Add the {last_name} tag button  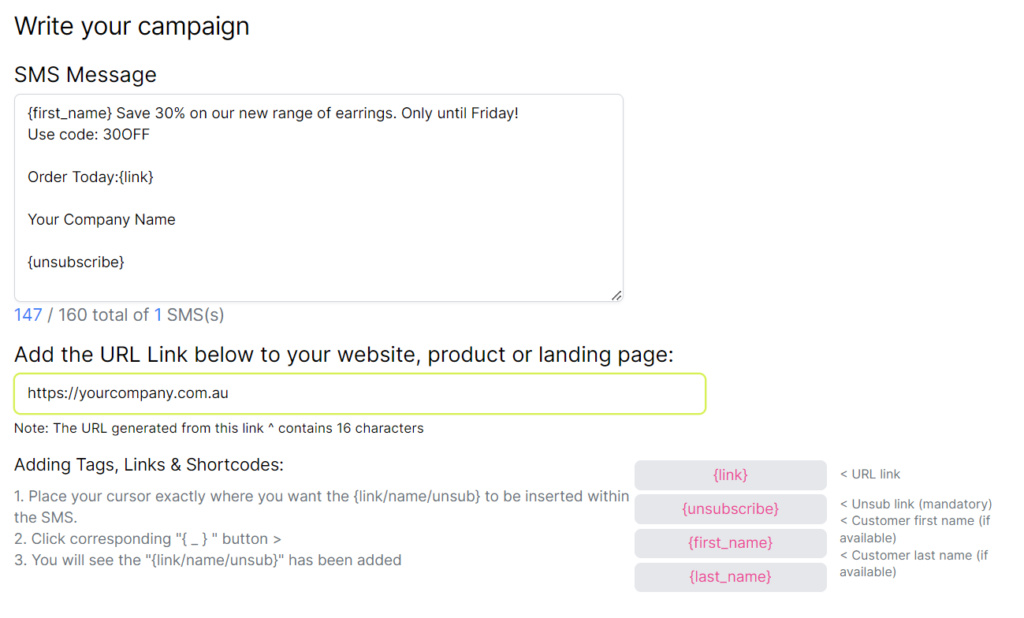[x=730, y=577]
